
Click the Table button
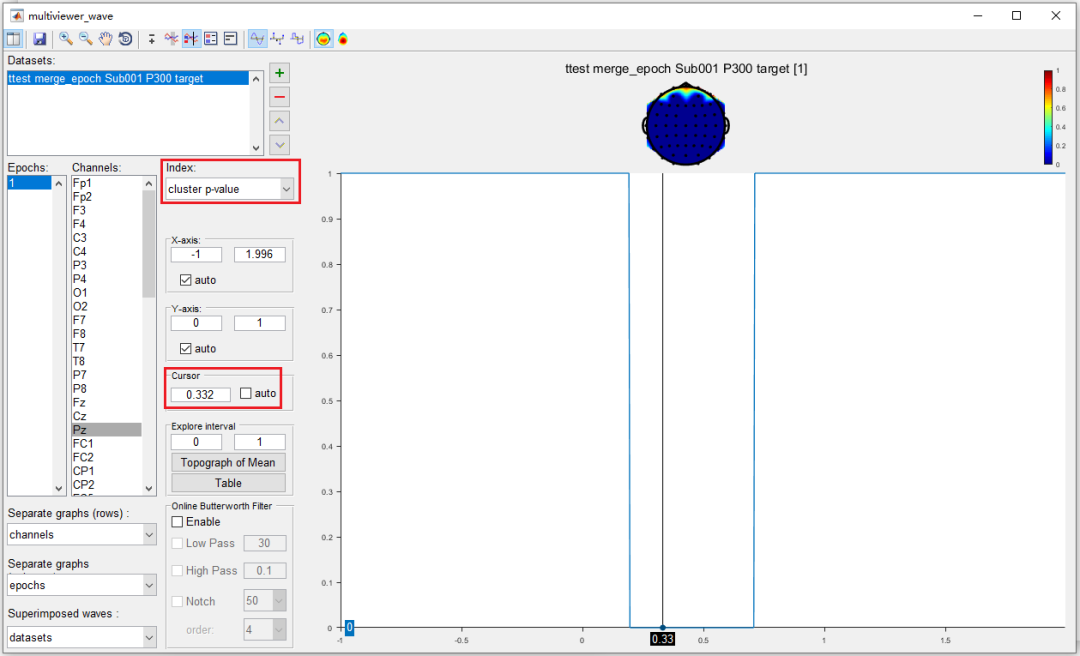point(228,483)
